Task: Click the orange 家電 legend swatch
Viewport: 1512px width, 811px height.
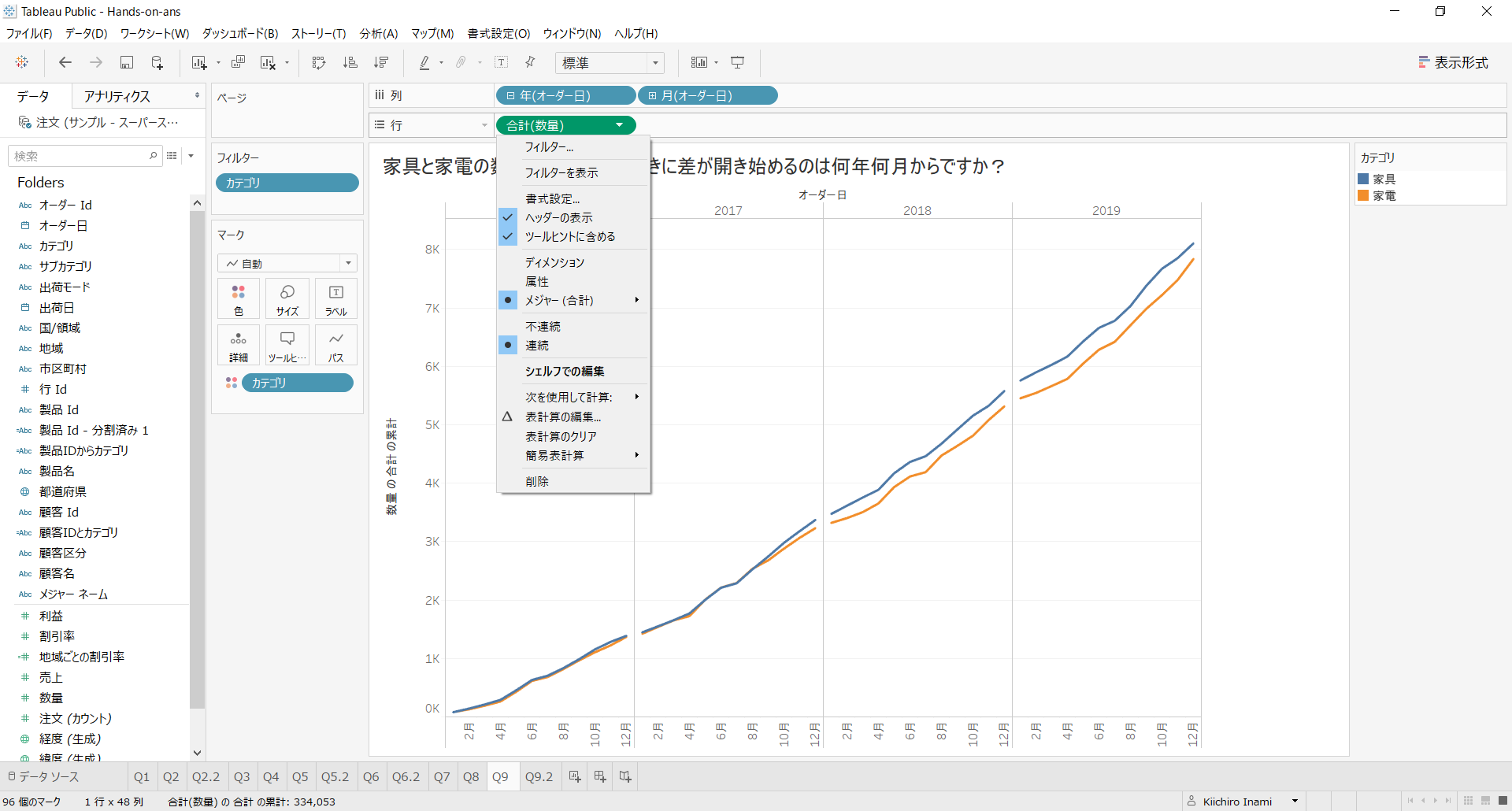Action: click(x=1363, y=195)
